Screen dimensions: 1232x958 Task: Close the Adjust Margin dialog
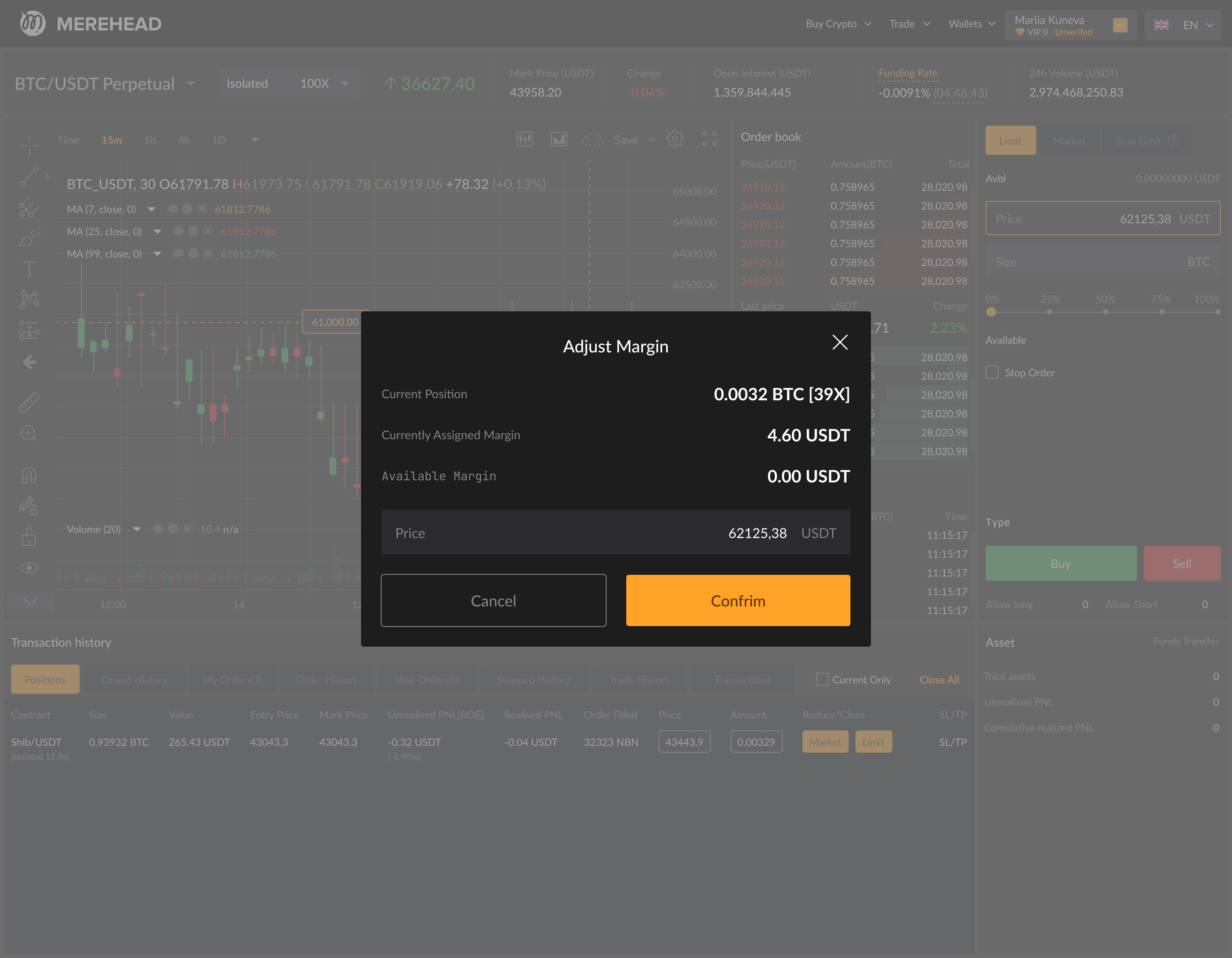click(840, 342)
